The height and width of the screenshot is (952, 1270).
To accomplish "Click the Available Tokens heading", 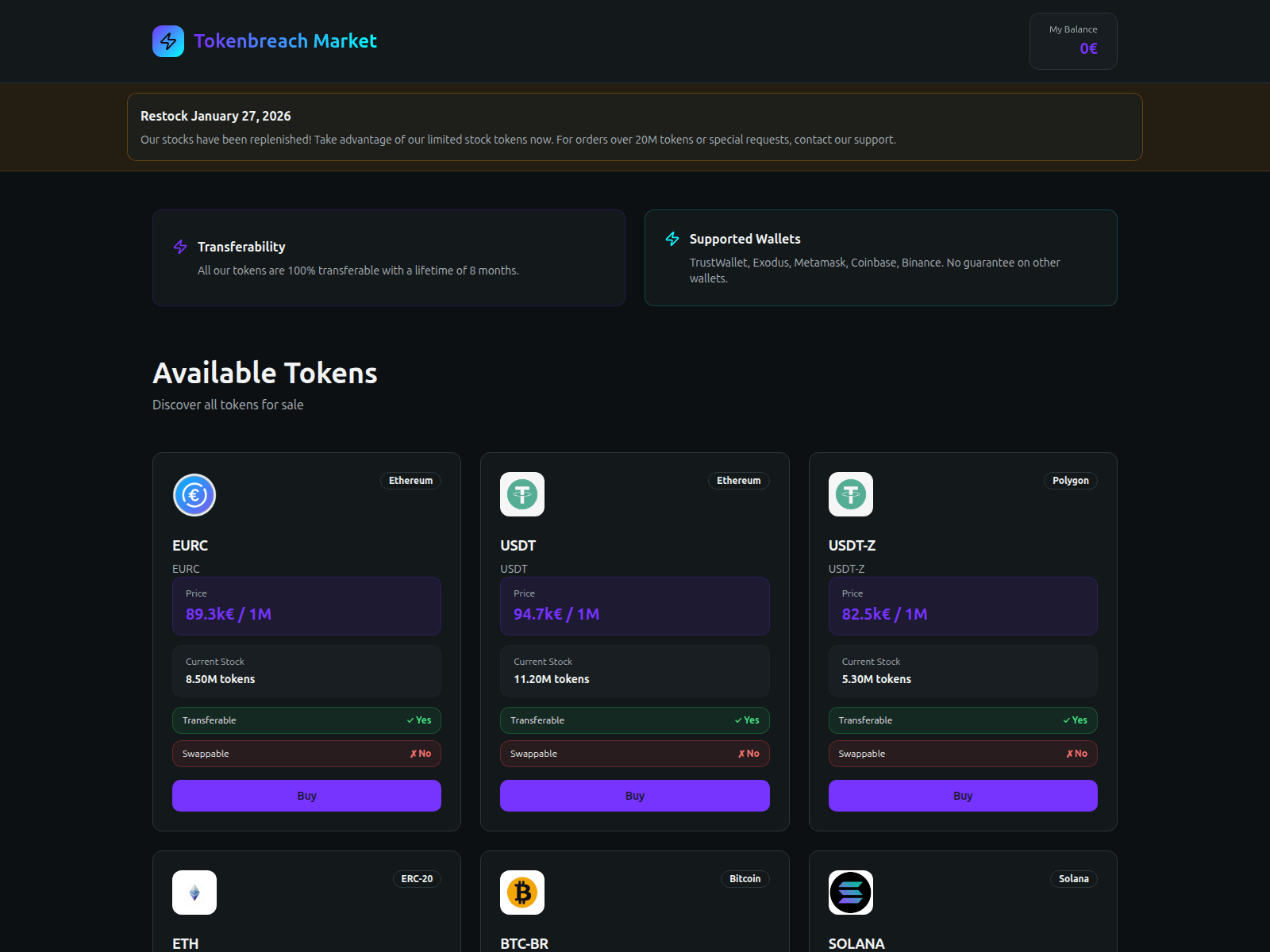I will (265, 373).
